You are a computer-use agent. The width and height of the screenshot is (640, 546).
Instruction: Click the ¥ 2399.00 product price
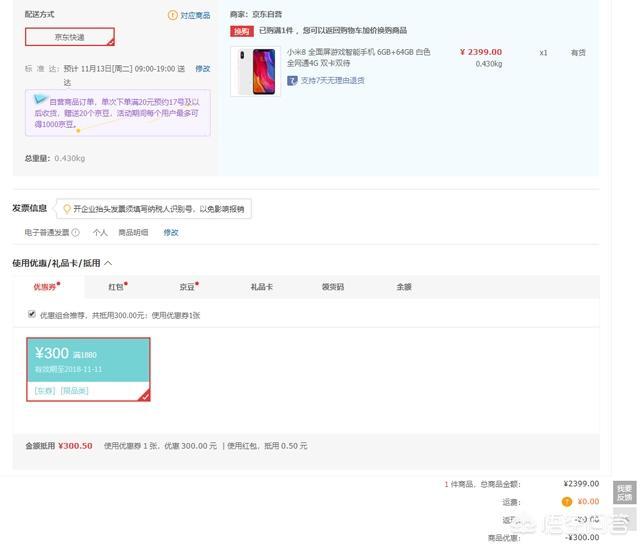tap(481, 52)
